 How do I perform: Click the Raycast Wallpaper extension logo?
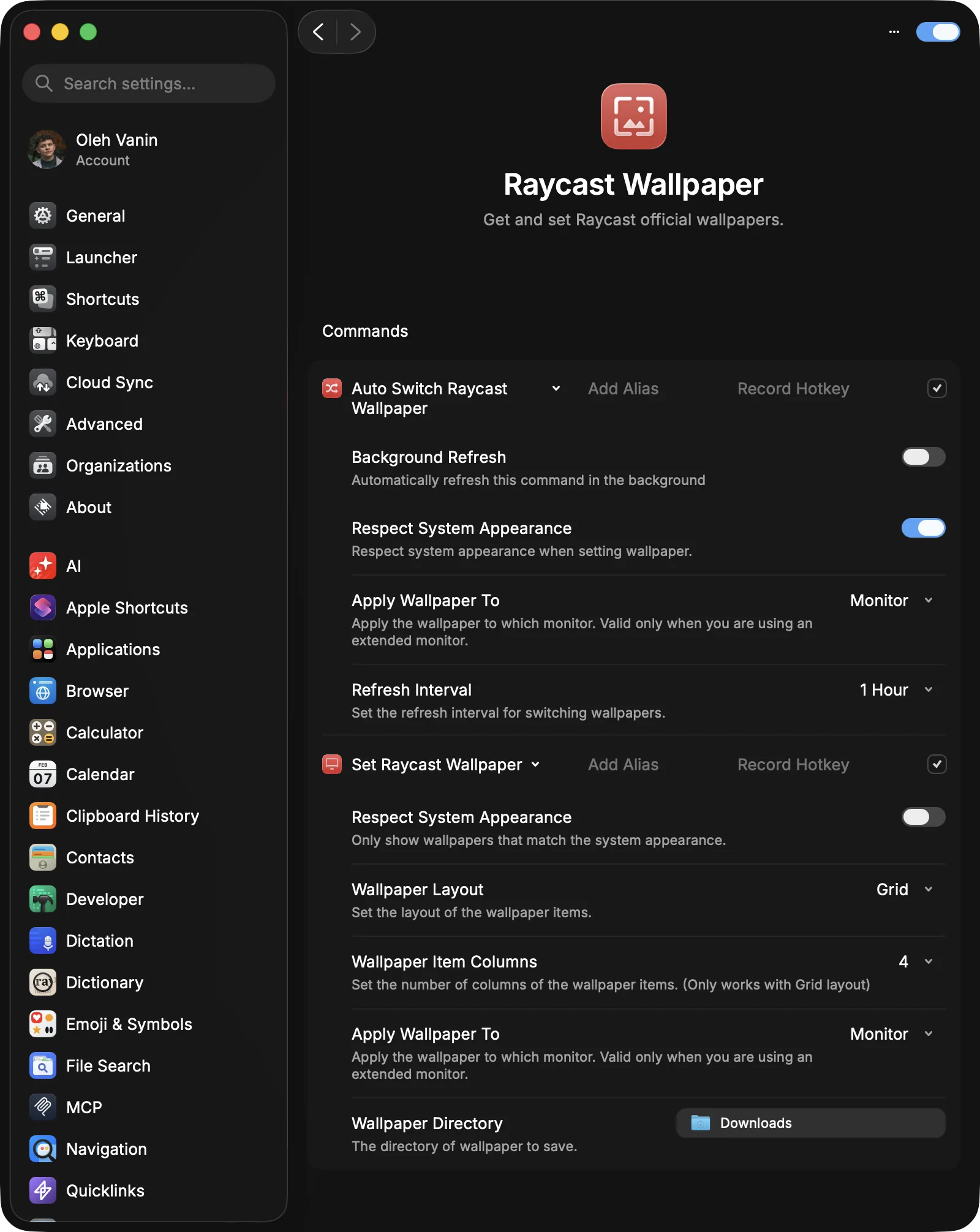[633, 116]
